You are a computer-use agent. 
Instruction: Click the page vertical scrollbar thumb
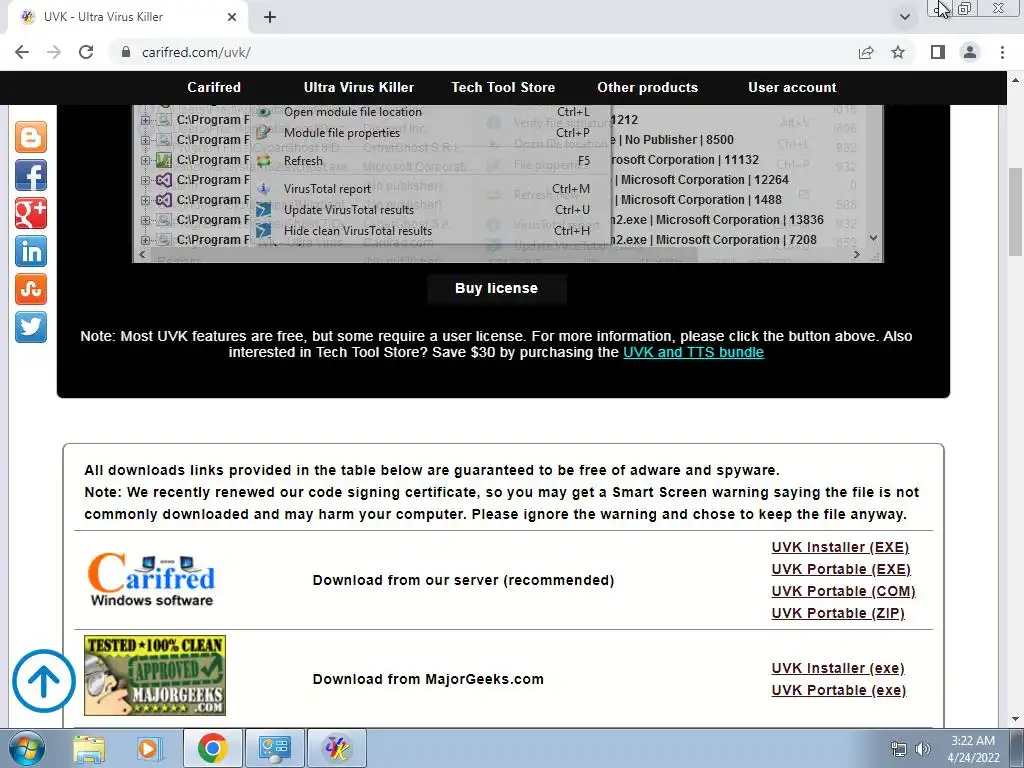[1015, 212]
